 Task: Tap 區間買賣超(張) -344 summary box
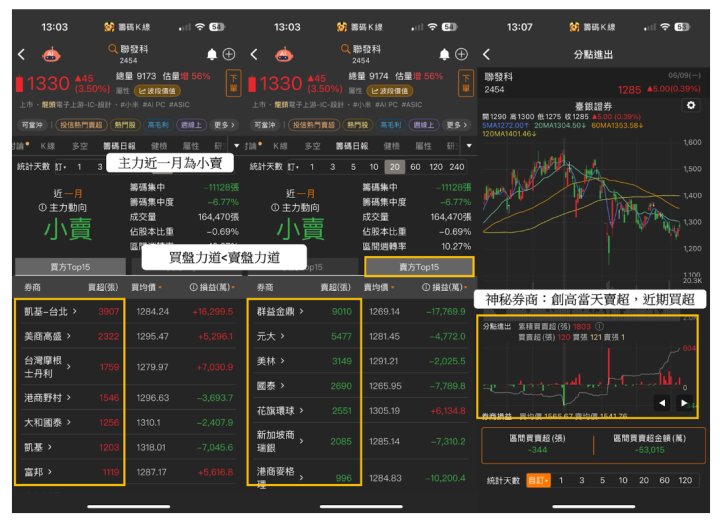(x=537, y=444)
